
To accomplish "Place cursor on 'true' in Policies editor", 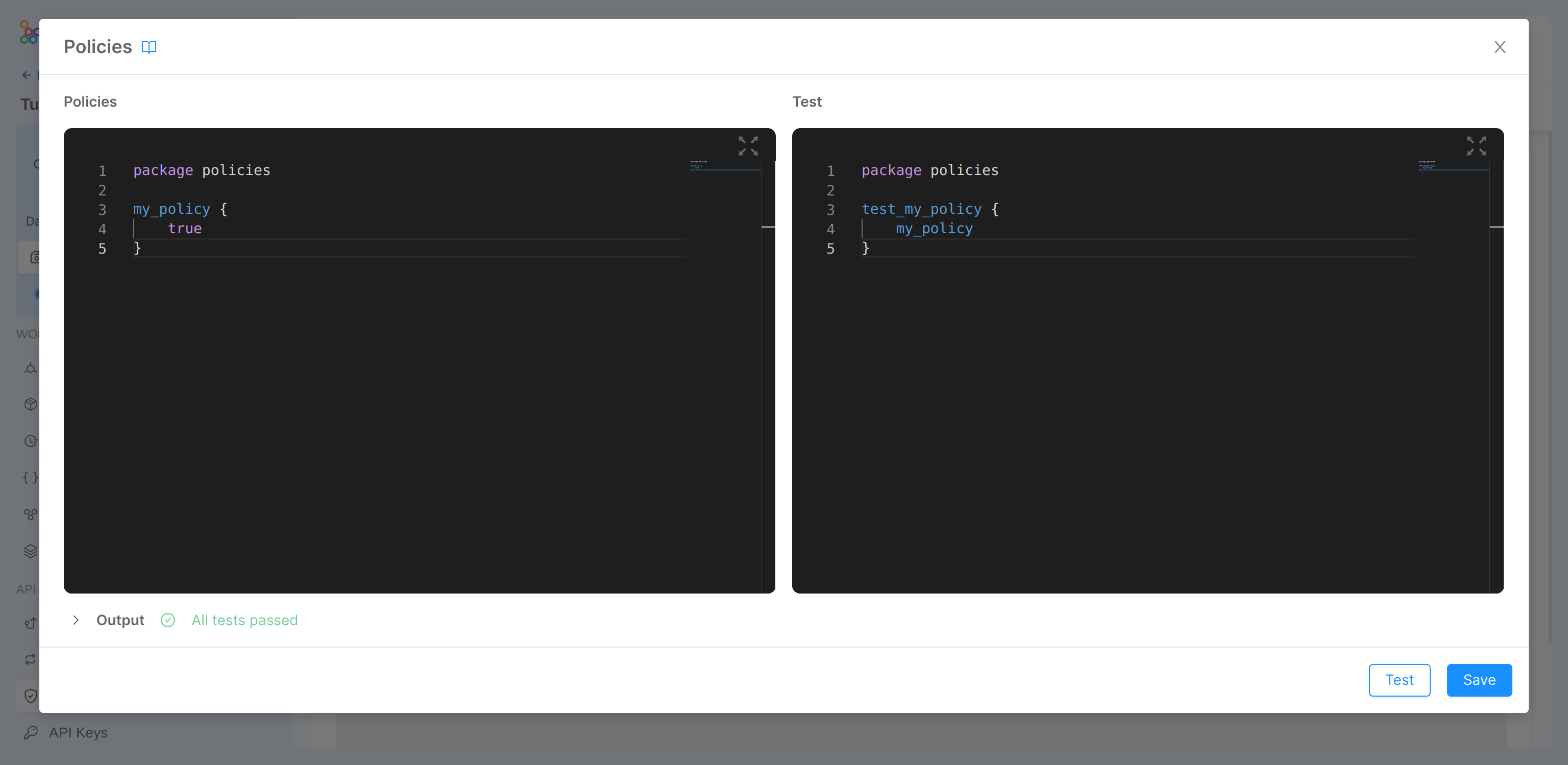I will [x=184, y=228].
